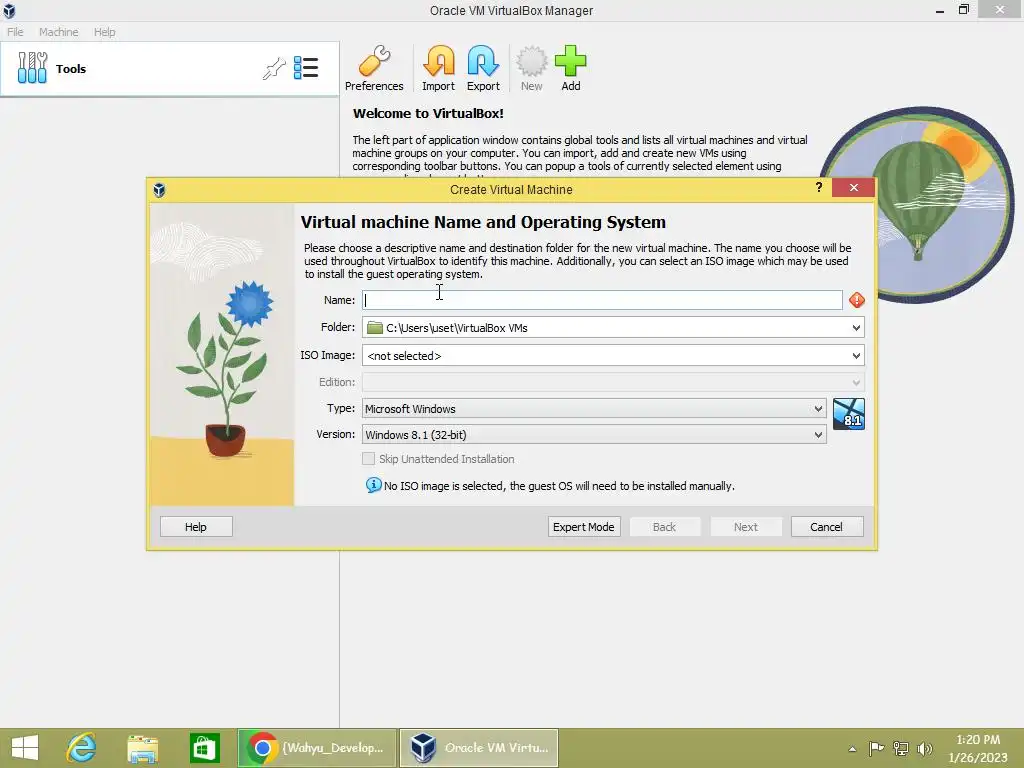Launch Internet Explorer from taskbar

click(82, 748)
